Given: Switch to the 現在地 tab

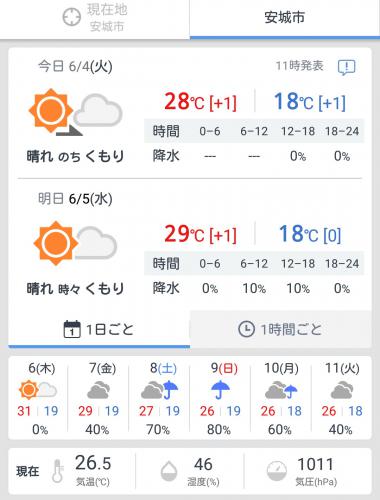Looking at the screenshot, I should (x=95, y=18).
